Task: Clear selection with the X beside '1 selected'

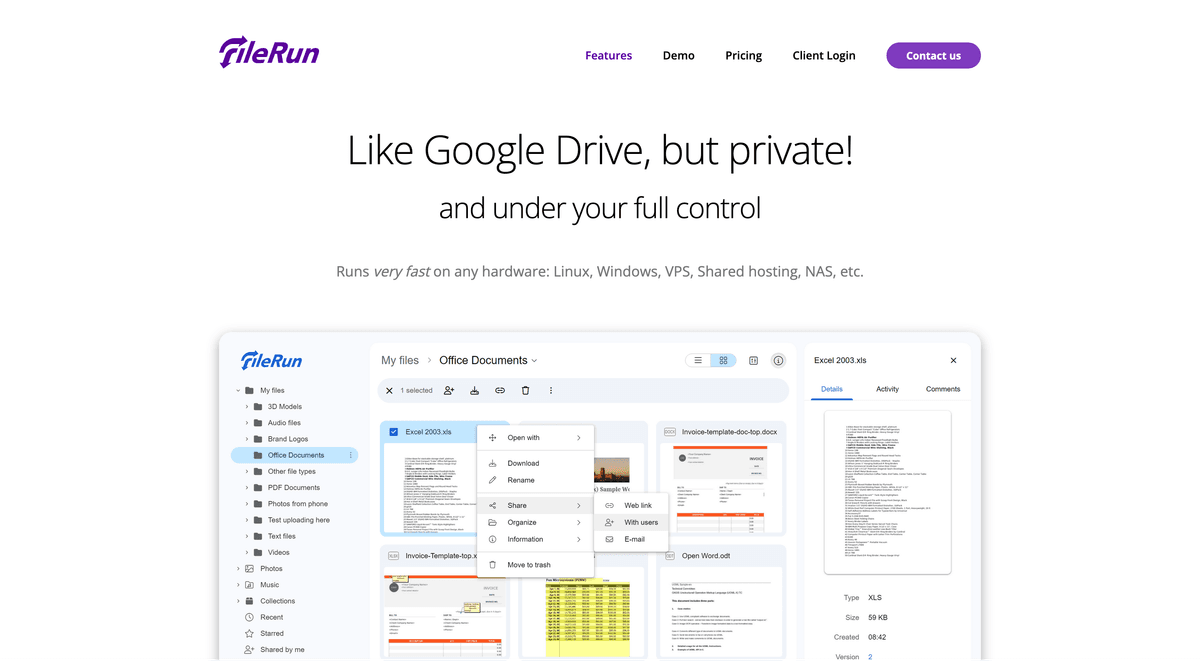Action: pyautogui.click(x=389, y=391)
